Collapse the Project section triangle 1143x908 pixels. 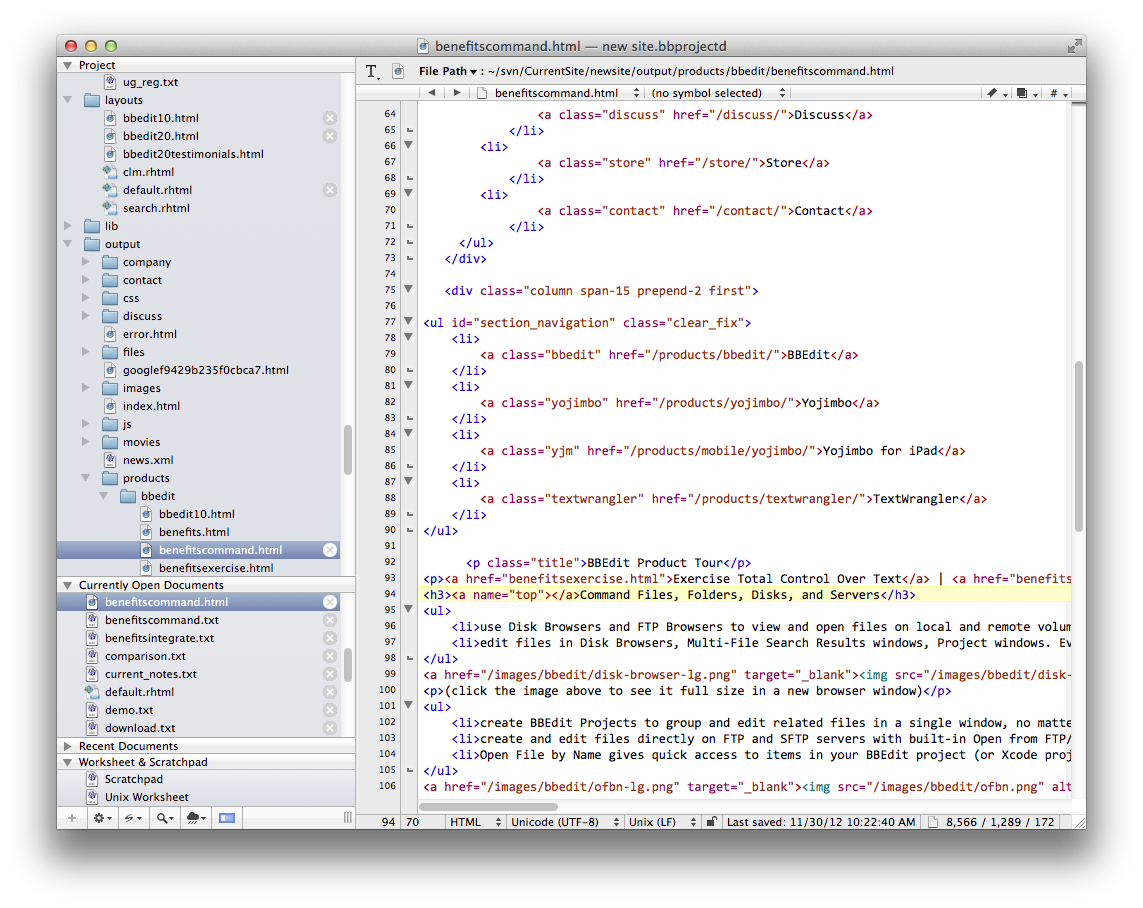pos(68,65)
